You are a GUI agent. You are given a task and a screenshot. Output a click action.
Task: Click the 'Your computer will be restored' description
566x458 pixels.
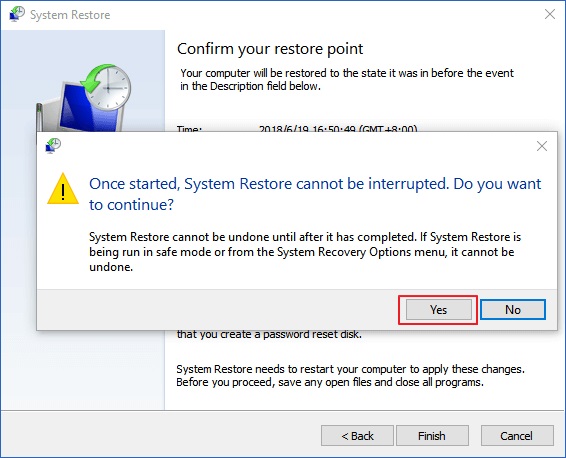pyautogui.click(x=347, y=79)
